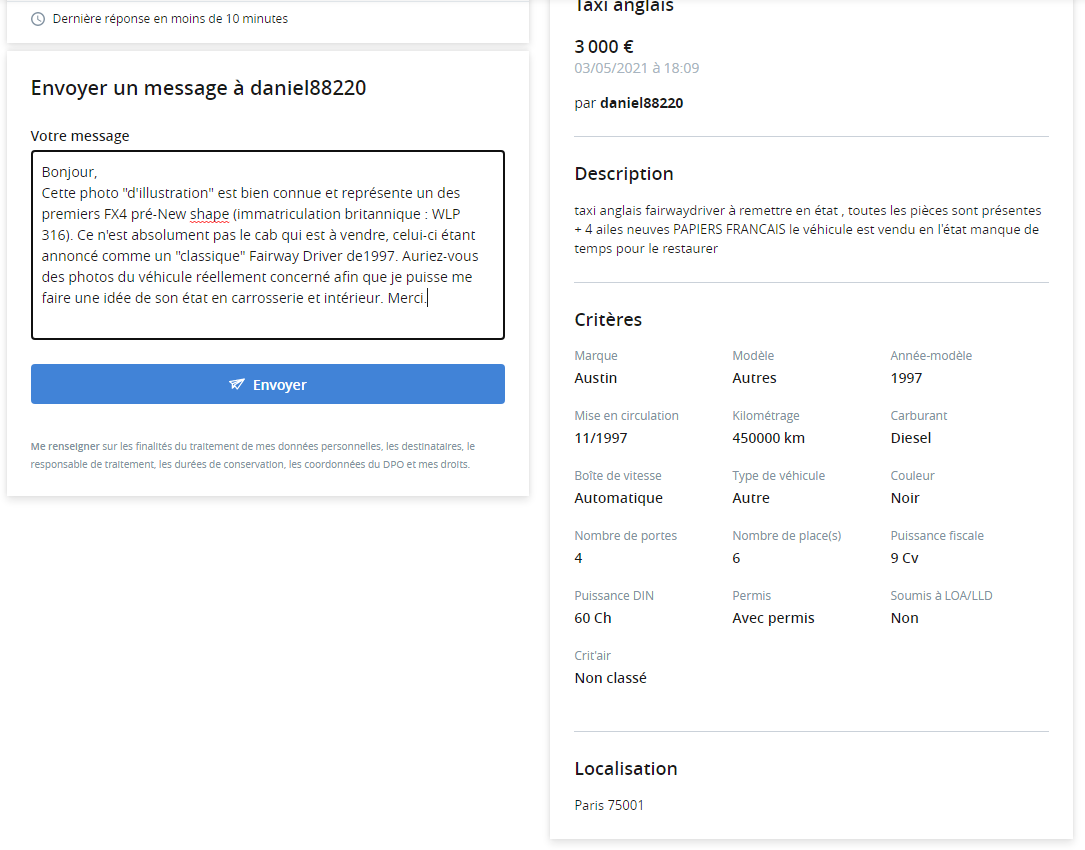The image size is (1085, 850).
Task: Click the Austin brand value
Action: 596,378
